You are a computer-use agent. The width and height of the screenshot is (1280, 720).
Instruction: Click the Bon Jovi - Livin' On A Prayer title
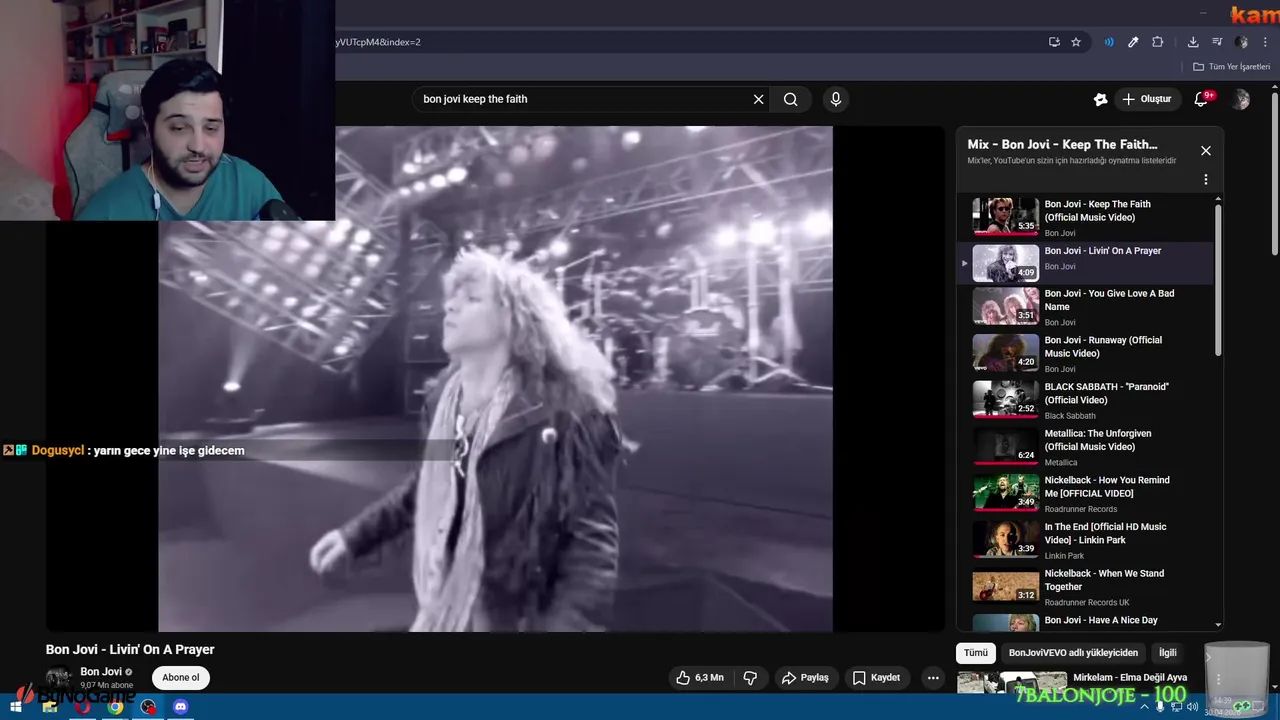(x=130, y=649)
